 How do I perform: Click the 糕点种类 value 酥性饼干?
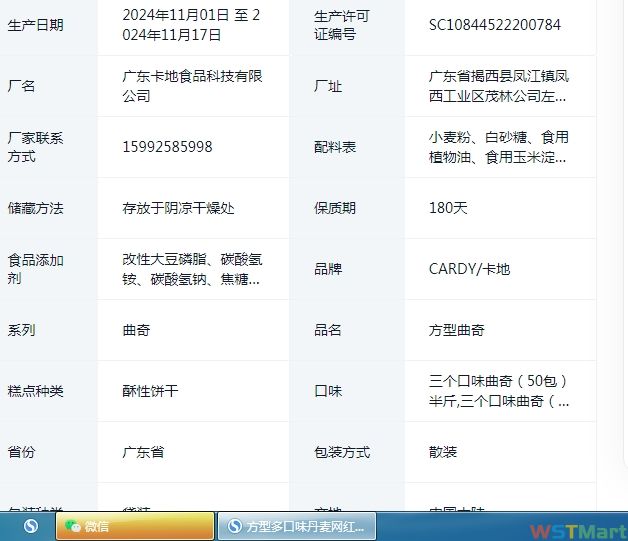150,391
